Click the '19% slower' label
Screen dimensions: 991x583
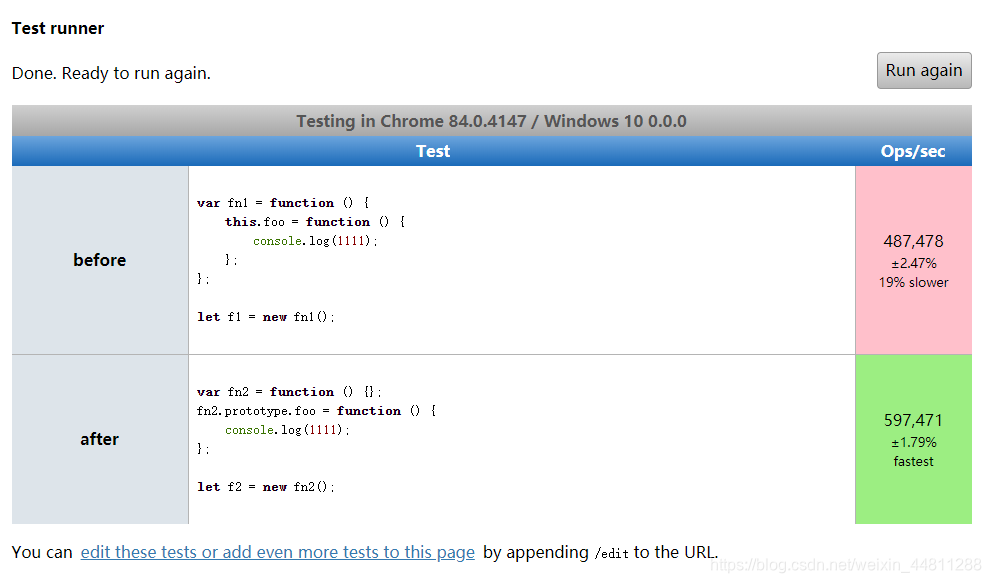[913, 282]
